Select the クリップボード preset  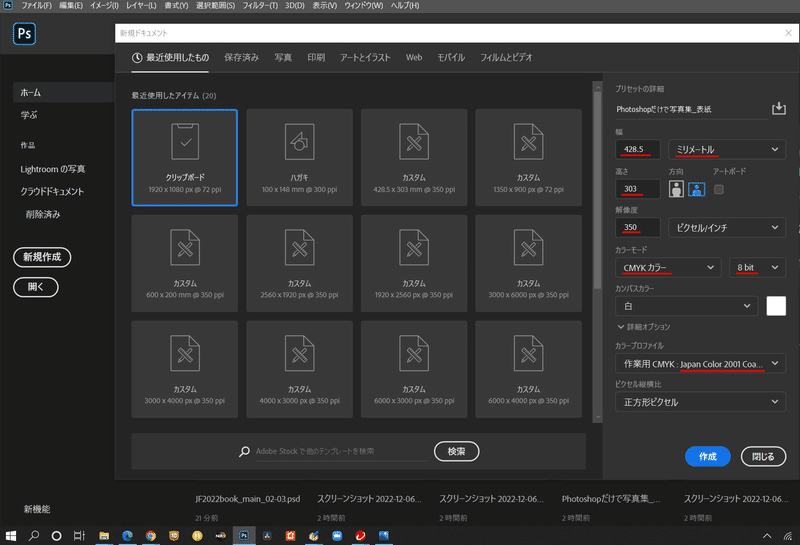pos(185,157)
